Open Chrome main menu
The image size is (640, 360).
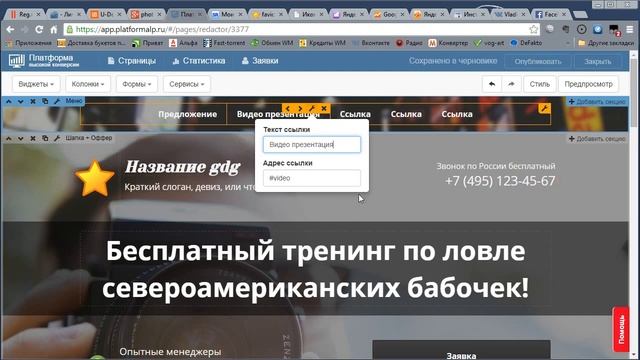click(x=630, y=29)
